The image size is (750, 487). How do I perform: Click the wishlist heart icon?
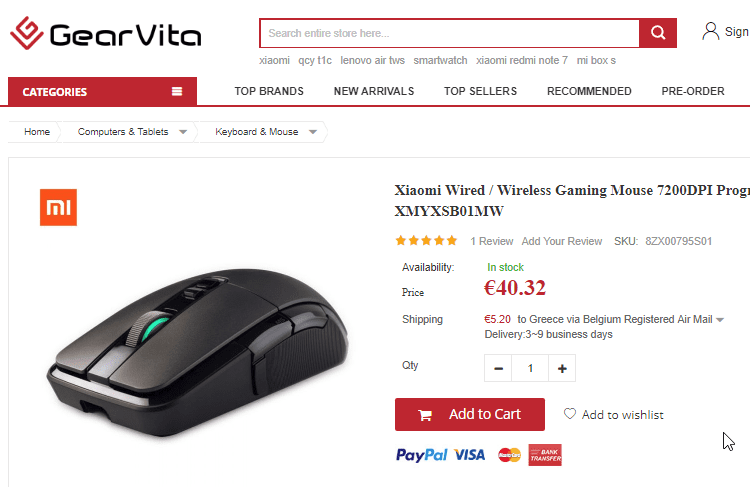point(569,414)
